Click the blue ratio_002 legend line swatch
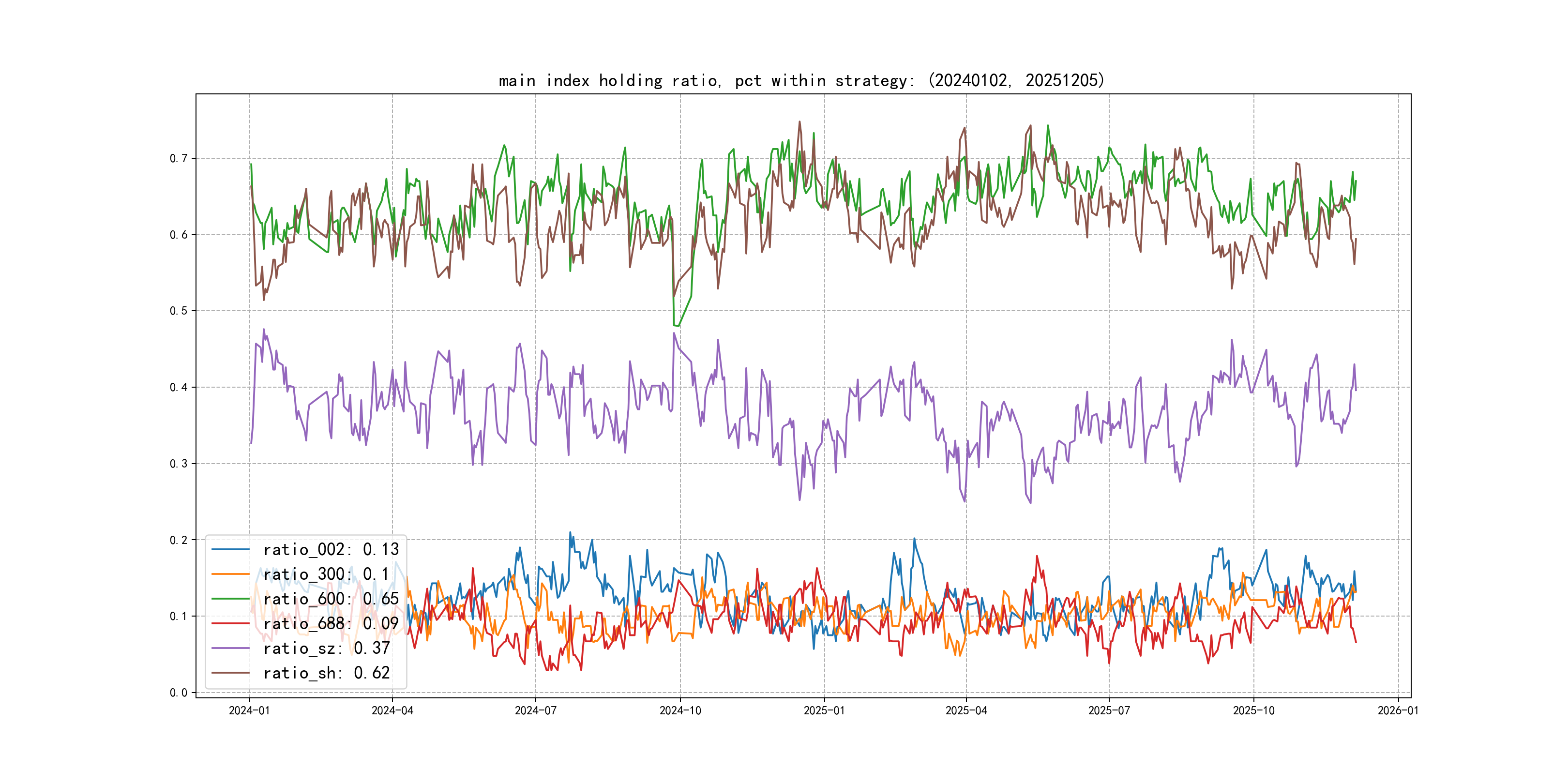This screenshot has height=784, width=1568. click(230, 550)
